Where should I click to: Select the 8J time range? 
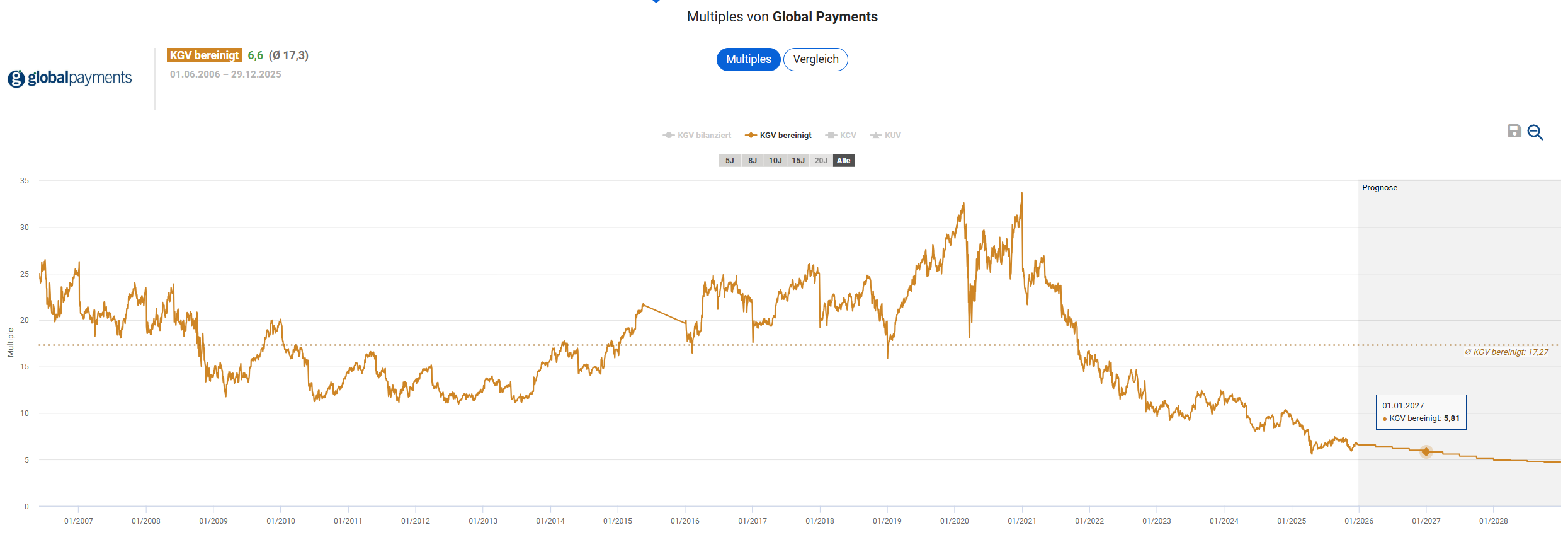pyautogui.click(x=753, y=161)
